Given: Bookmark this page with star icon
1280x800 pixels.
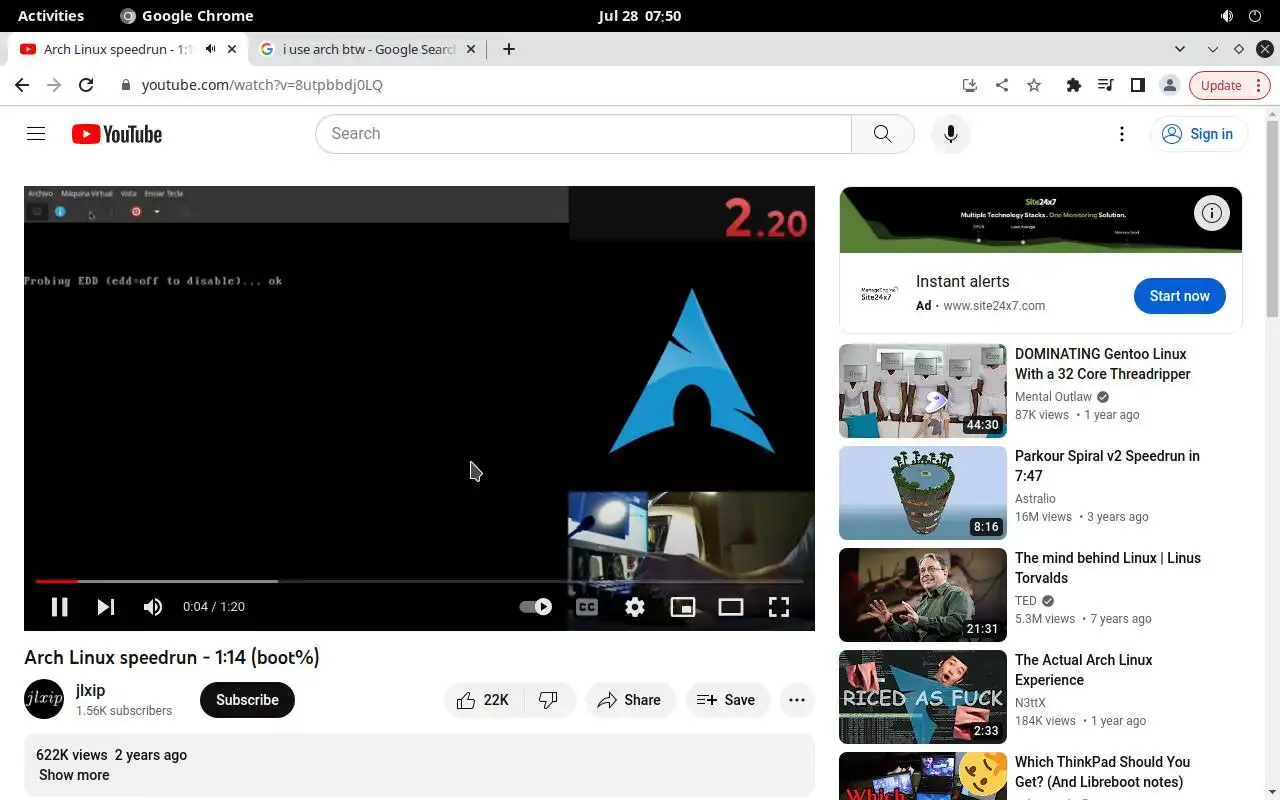Looking at the screenshot, I should pos(1034,85).
